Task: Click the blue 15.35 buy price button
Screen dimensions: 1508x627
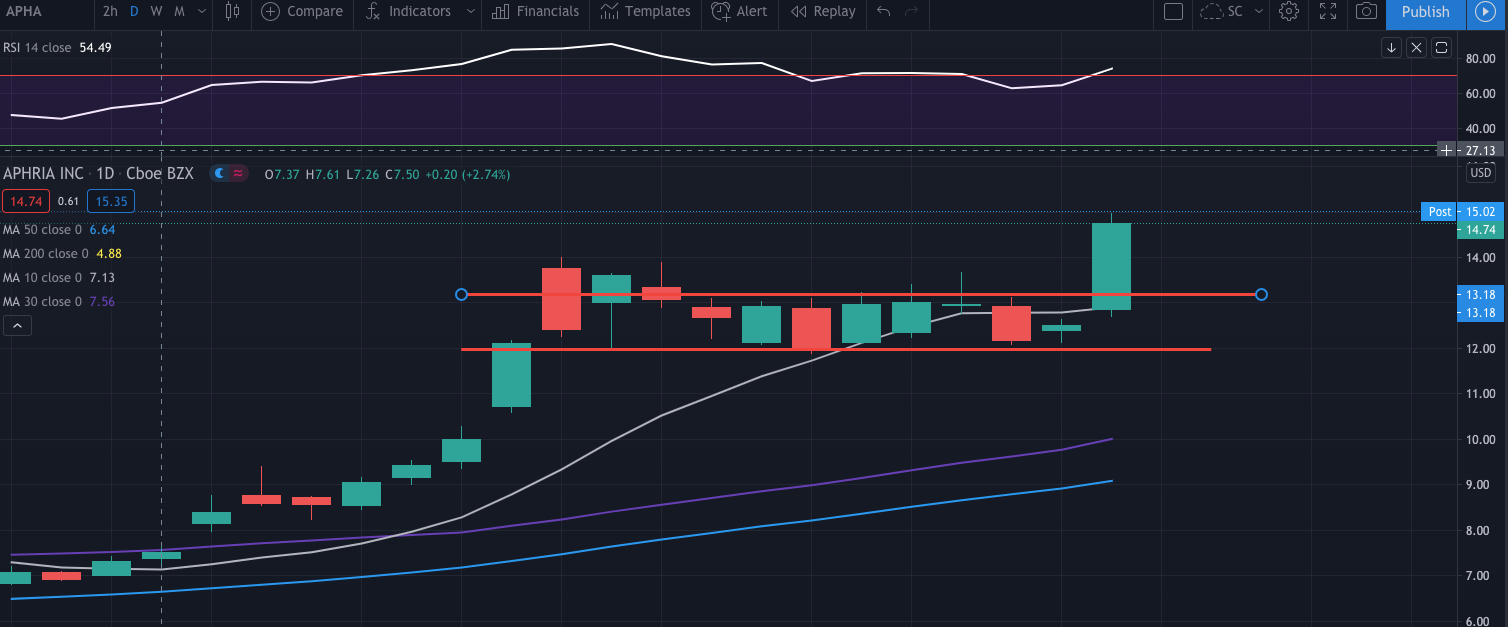Action: [111, 201]
